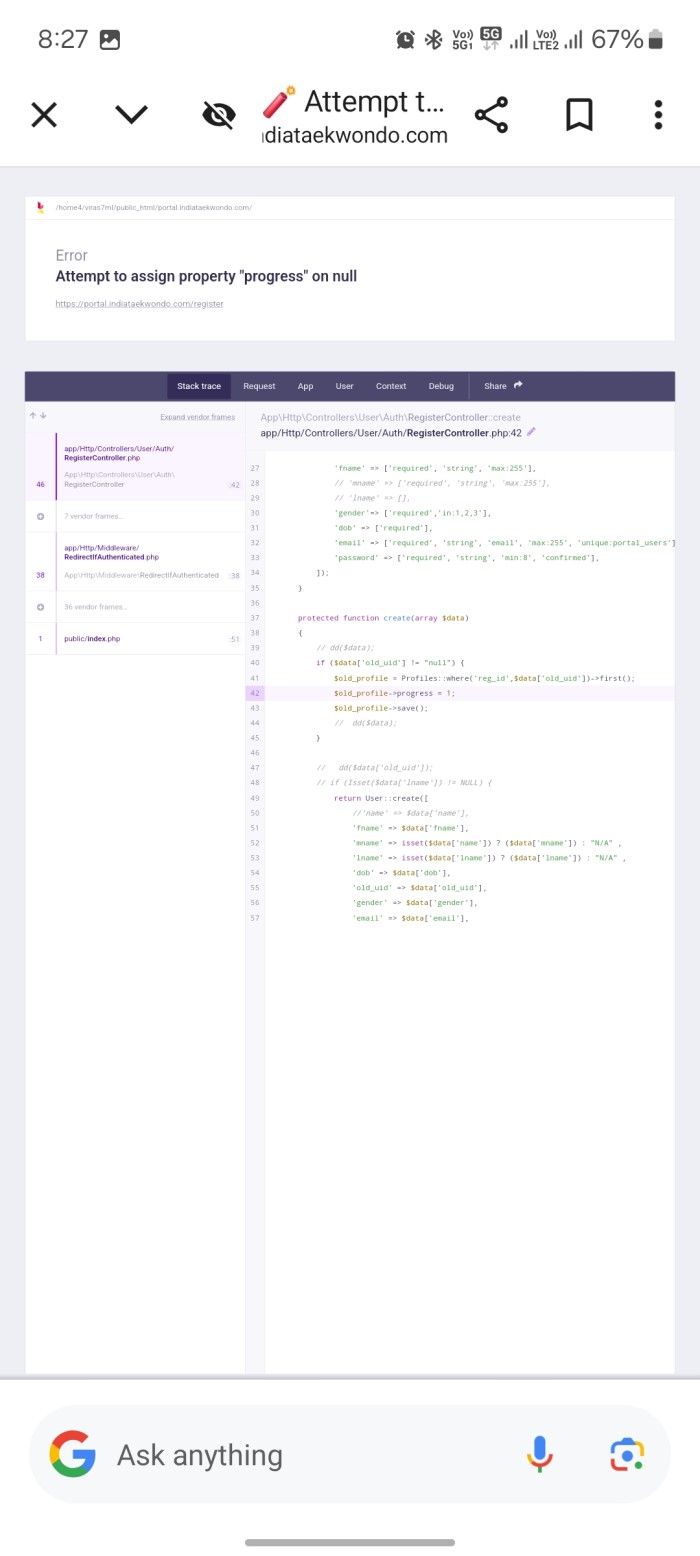Click the pencil edit icon beside RegisterController.php:42
Image resolution: width=700 pixels, height=1556 pixels.
click(x=531, y=433)
